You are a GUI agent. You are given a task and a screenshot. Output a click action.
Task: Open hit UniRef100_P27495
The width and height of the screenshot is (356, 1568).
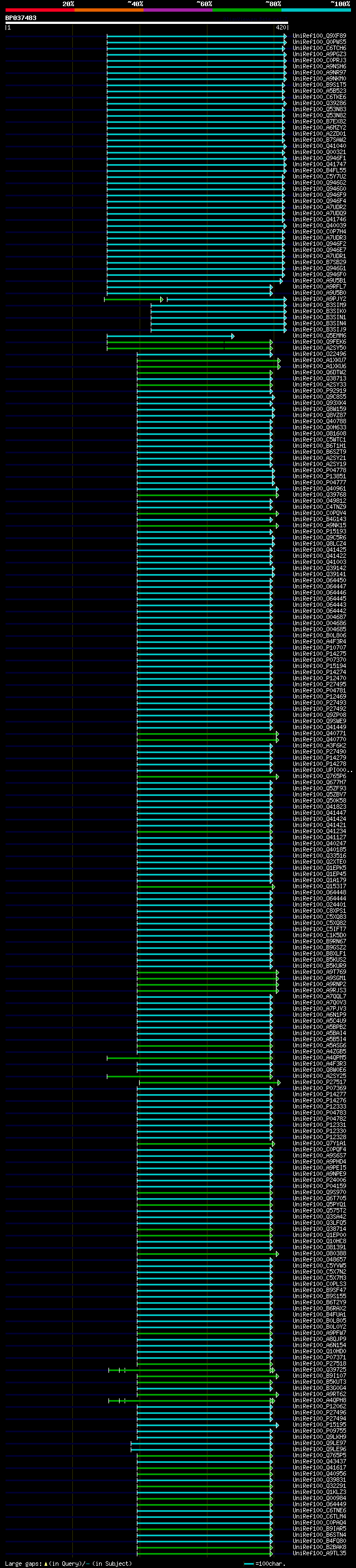[x=319, y=685]
